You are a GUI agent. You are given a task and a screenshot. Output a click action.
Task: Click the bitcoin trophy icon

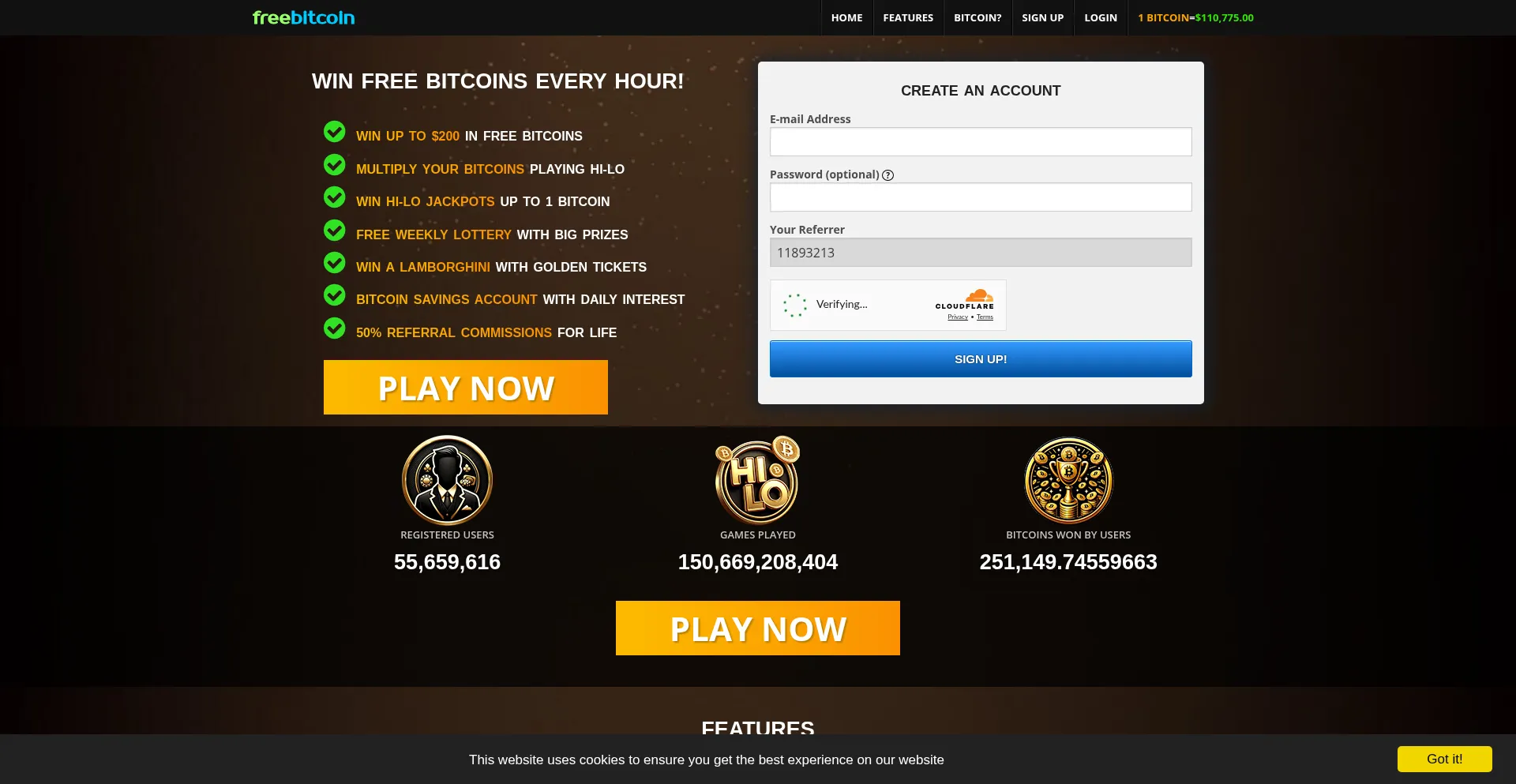(x=1068, y=480)
